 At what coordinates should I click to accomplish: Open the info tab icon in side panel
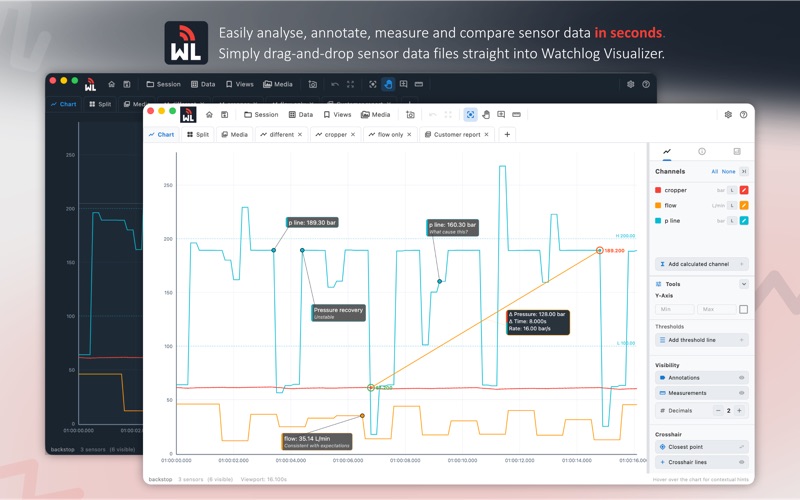point(702,152)
